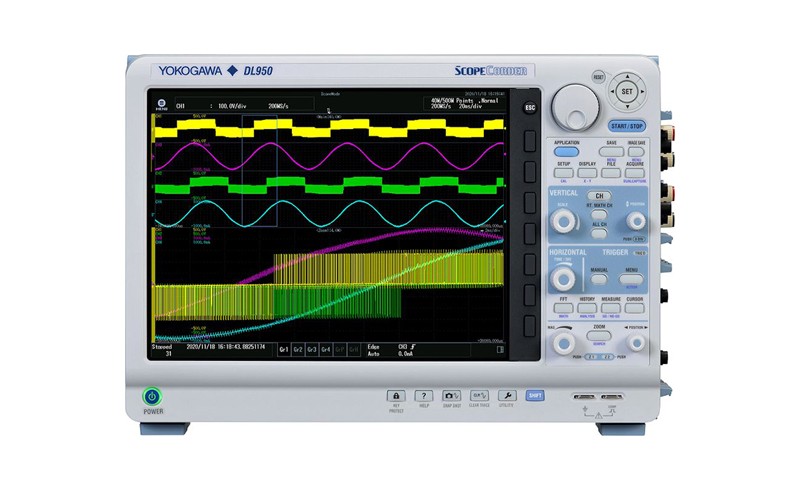Click the CURSOR key
This screenshot has width=800, height=500.
tap(635, 308)
